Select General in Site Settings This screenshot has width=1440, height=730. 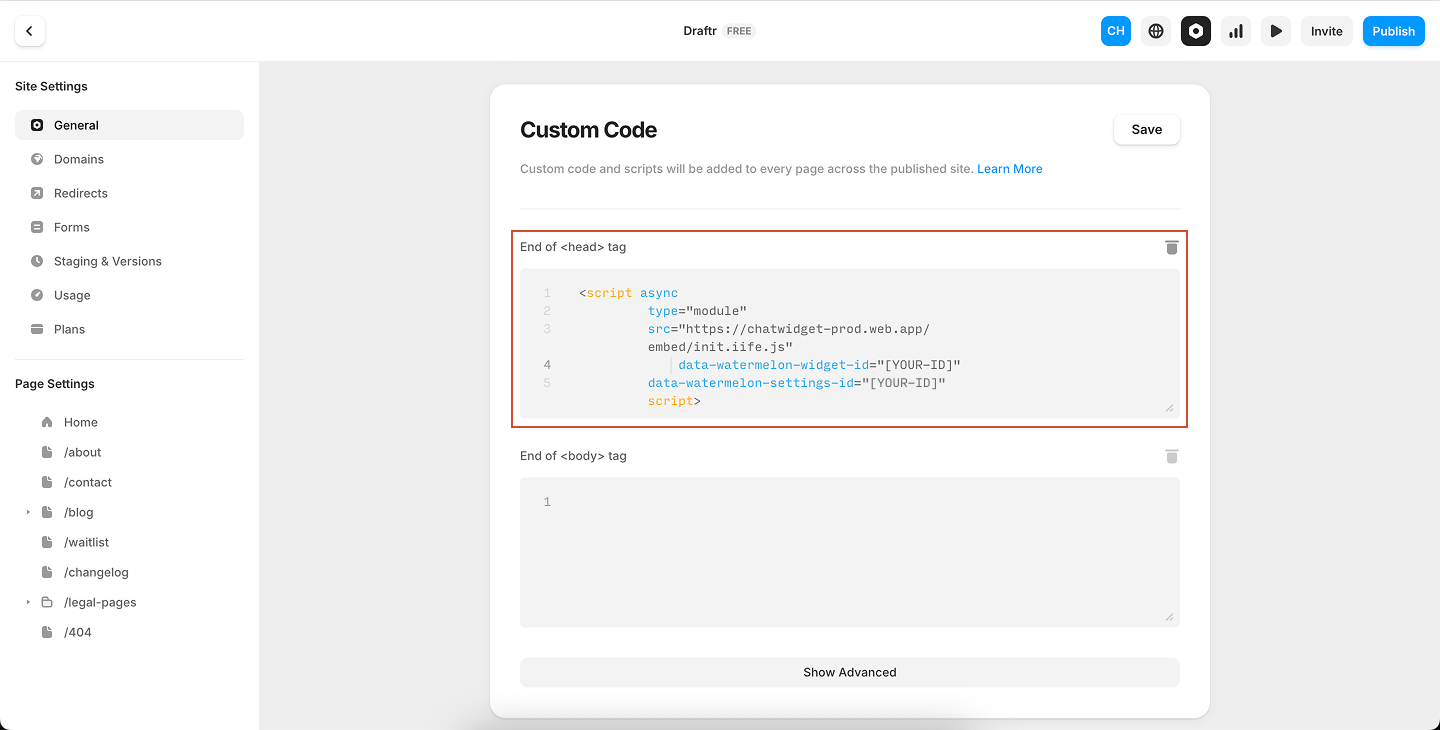(129, 125)
